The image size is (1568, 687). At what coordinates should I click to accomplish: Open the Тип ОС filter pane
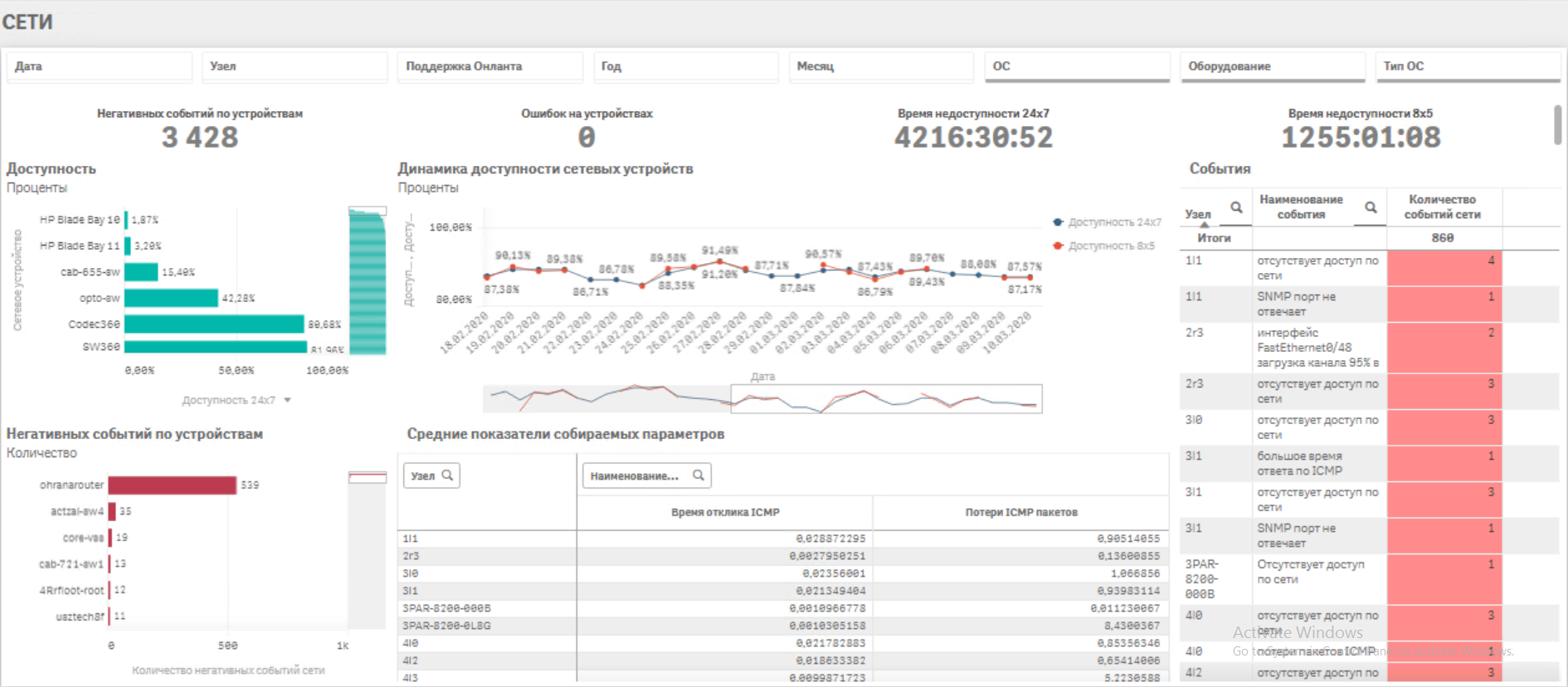pos(1468,66)
